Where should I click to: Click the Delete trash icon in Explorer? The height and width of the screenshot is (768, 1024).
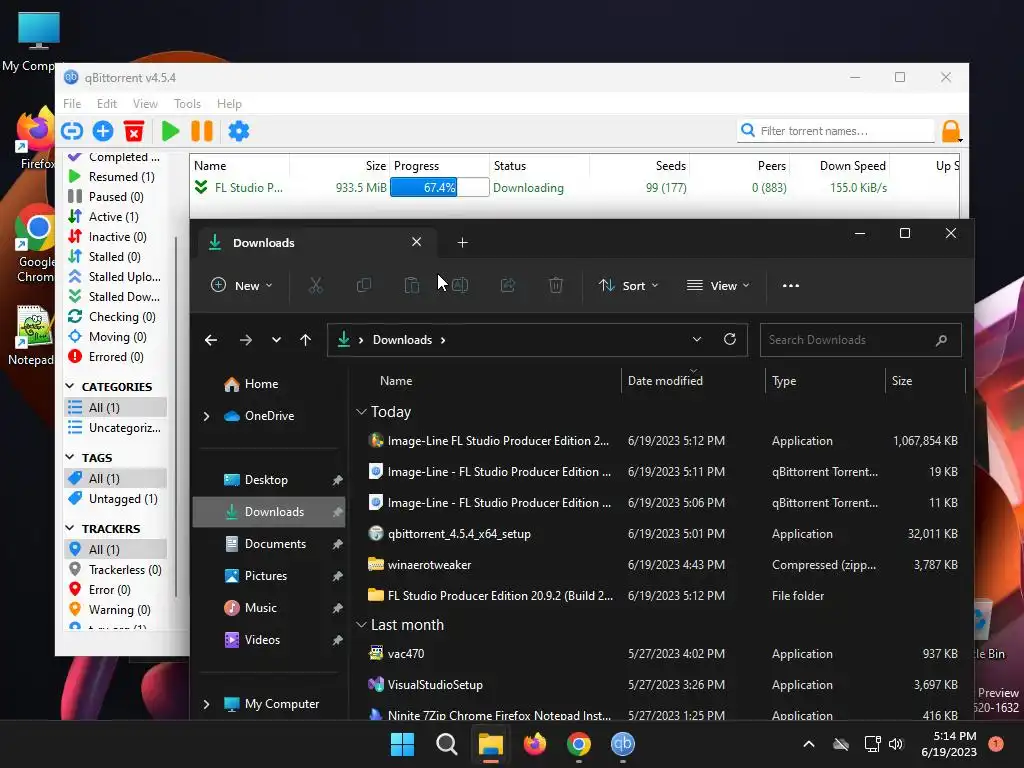[556, 285]
